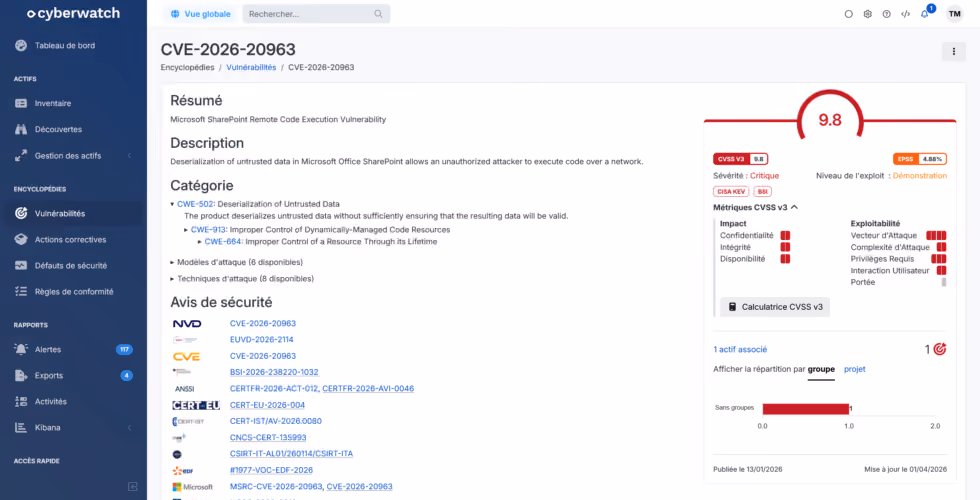Open the three-dot page options menu
This screenshot has height=500, width=980.
tap(954, 51)
